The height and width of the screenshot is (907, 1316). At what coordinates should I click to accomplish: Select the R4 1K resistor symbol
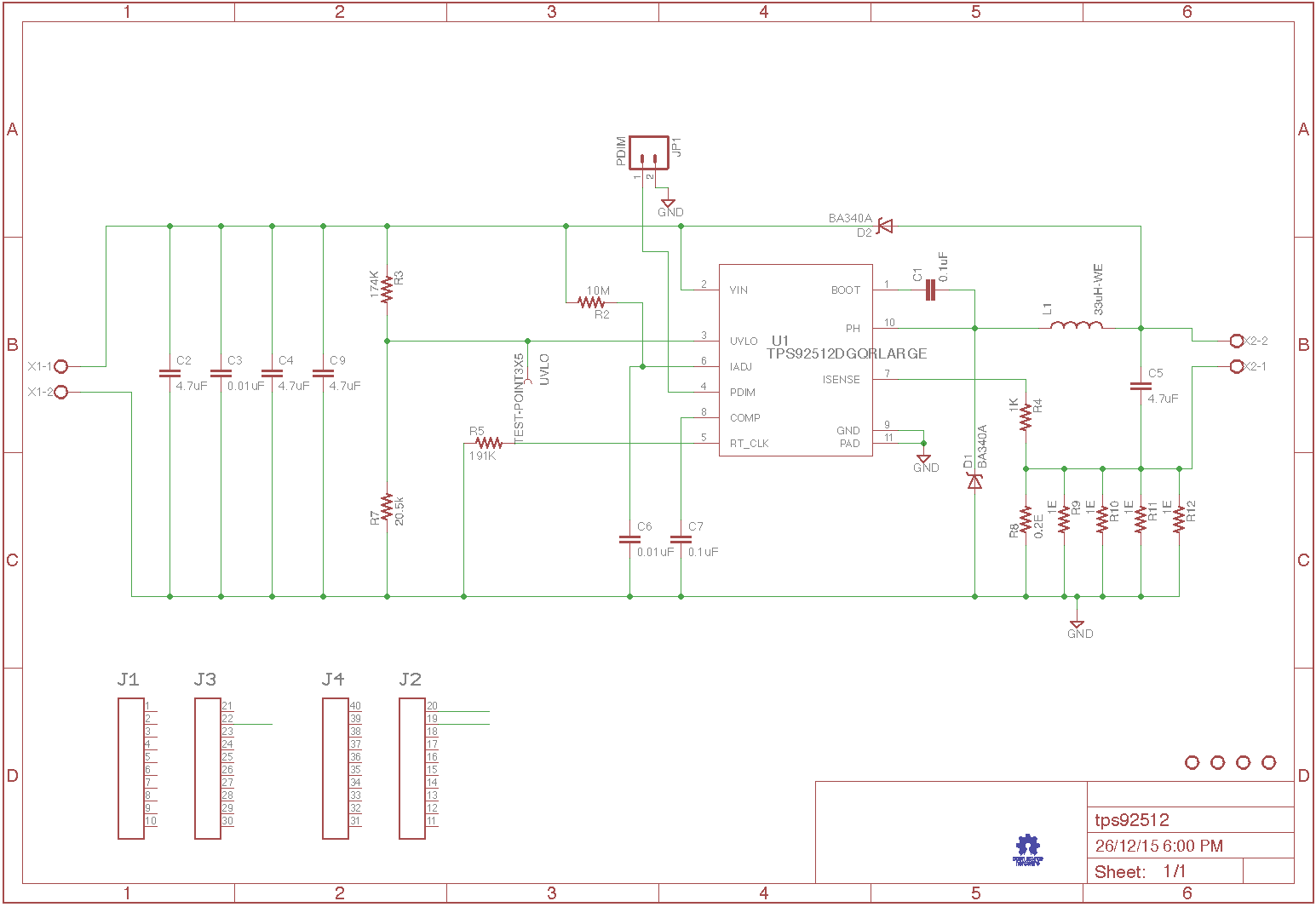[1026, 416]
